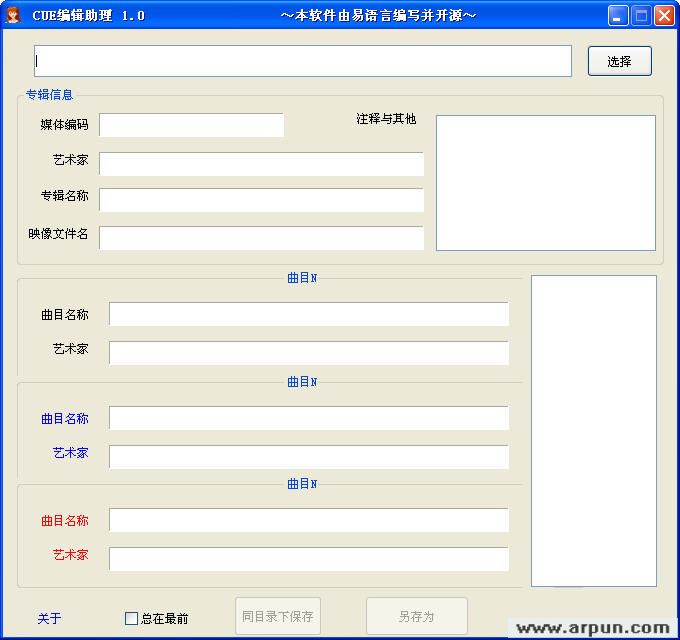Click the file path field beside 选择
This screenshot has width=680, height=640.
[302, 61]
